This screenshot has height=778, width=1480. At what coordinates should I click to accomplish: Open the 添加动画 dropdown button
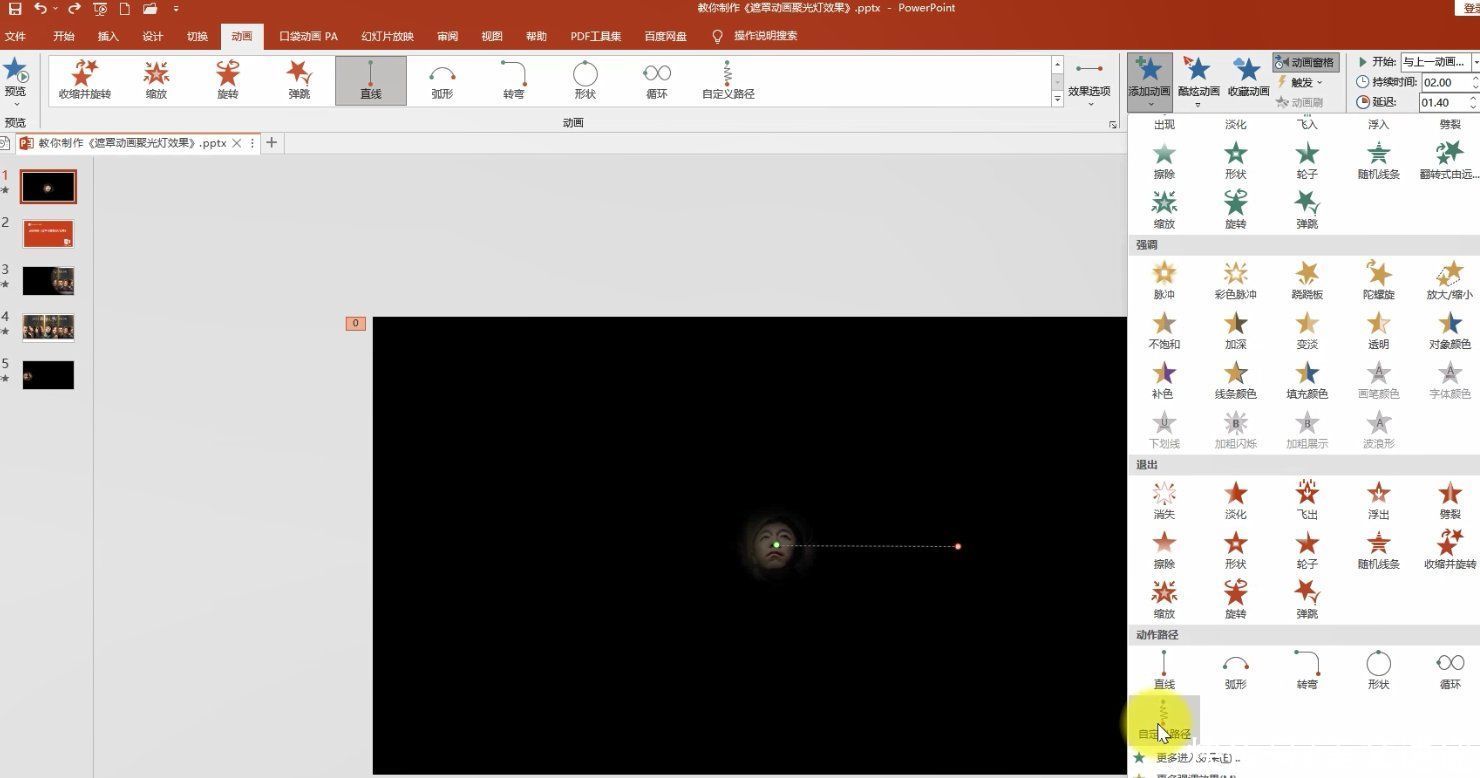click(1150, 80)
